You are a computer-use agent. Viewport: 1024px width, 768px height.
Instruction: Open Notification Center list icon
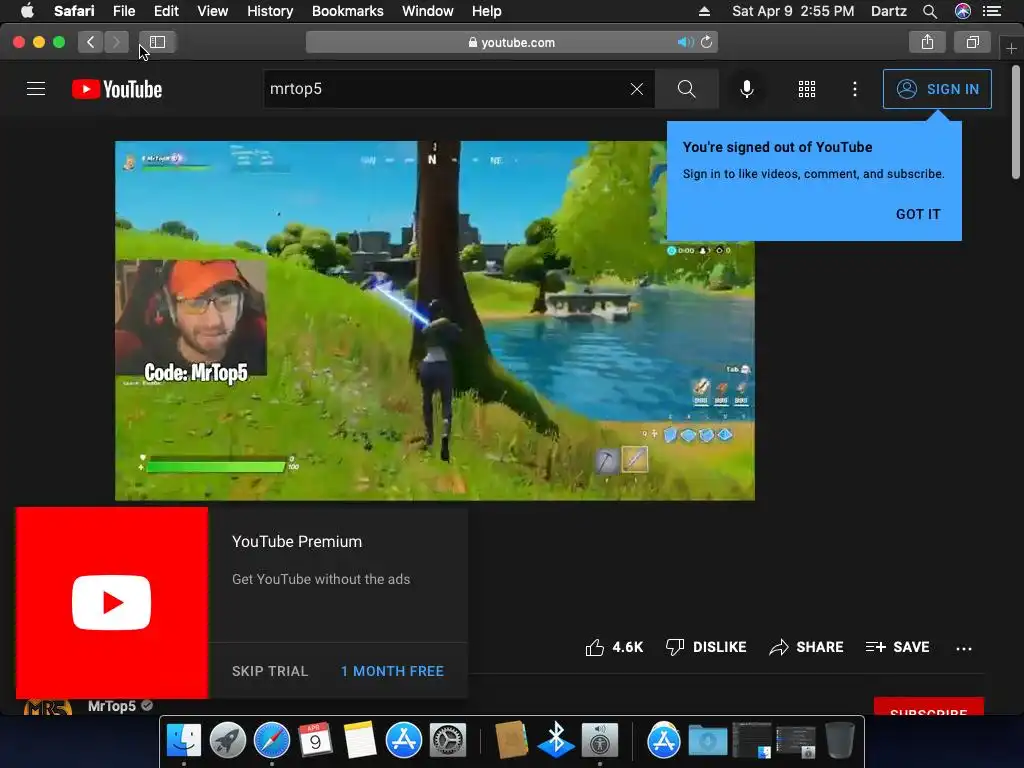coord(992,11)
